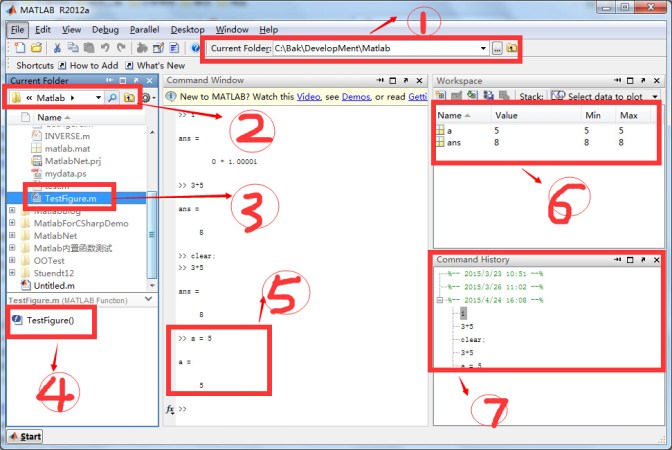Screen dimensions: 672x450
Task: Expand the Stuendt12 folder node
Action: click(x=12, y=273)
